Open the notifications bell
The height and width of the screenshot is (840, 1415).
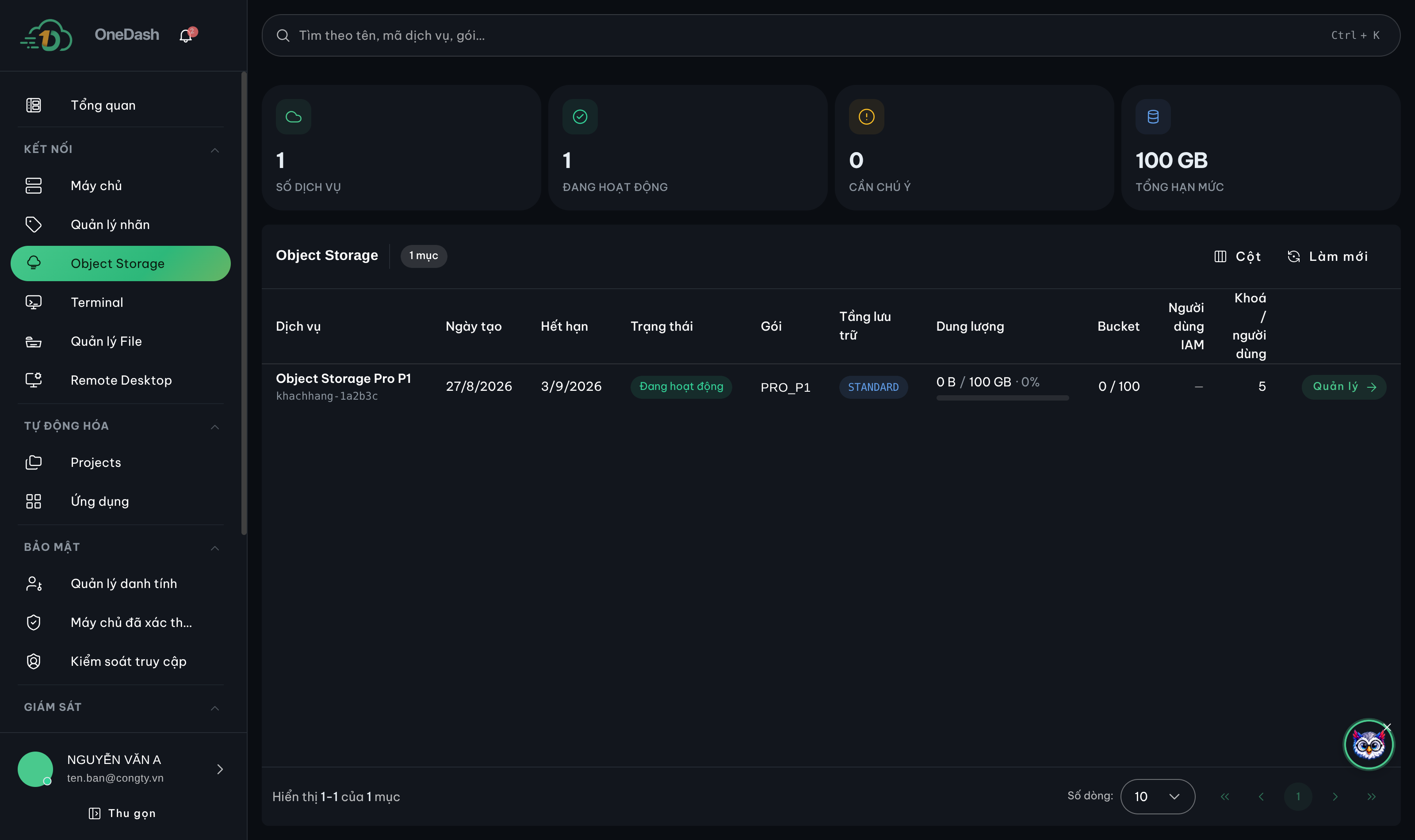[x=186, y=36]
